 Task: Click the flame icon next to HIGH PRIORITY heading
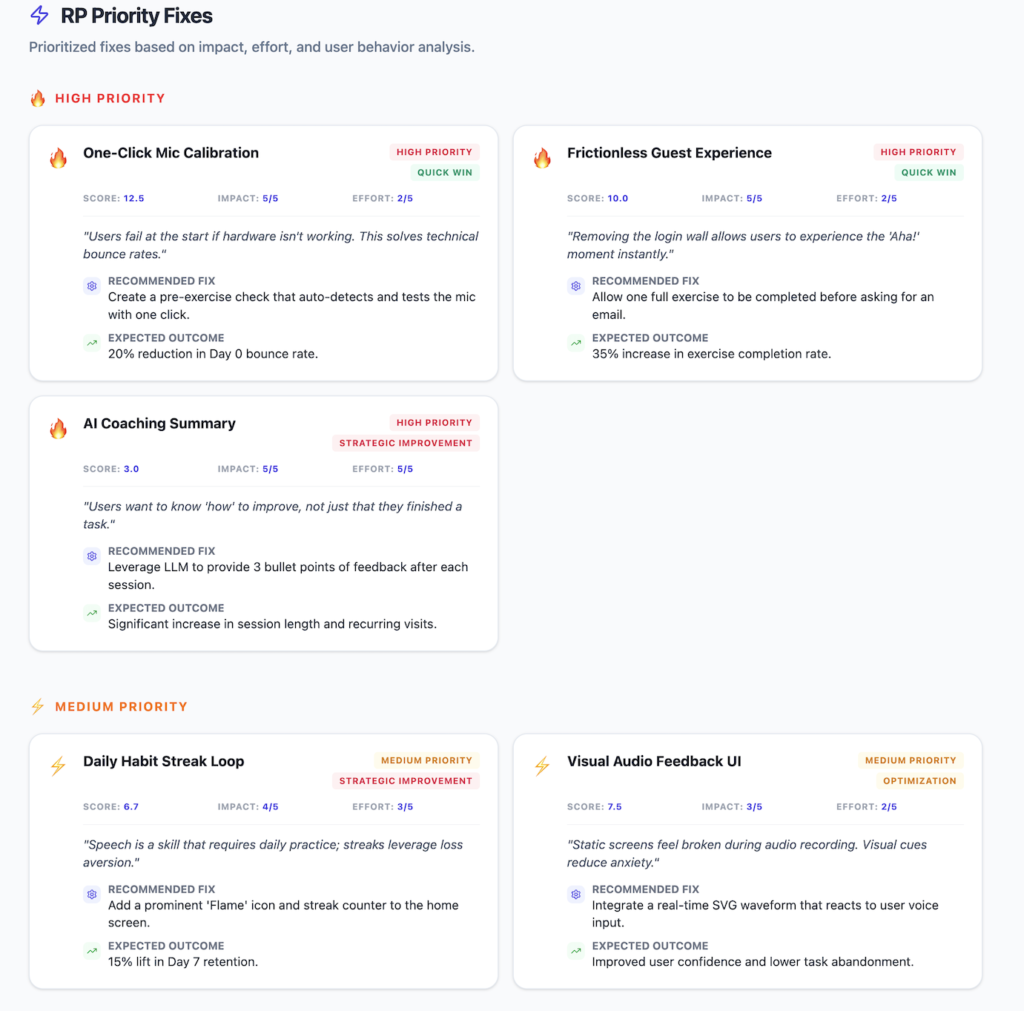[x=38, y=99]
